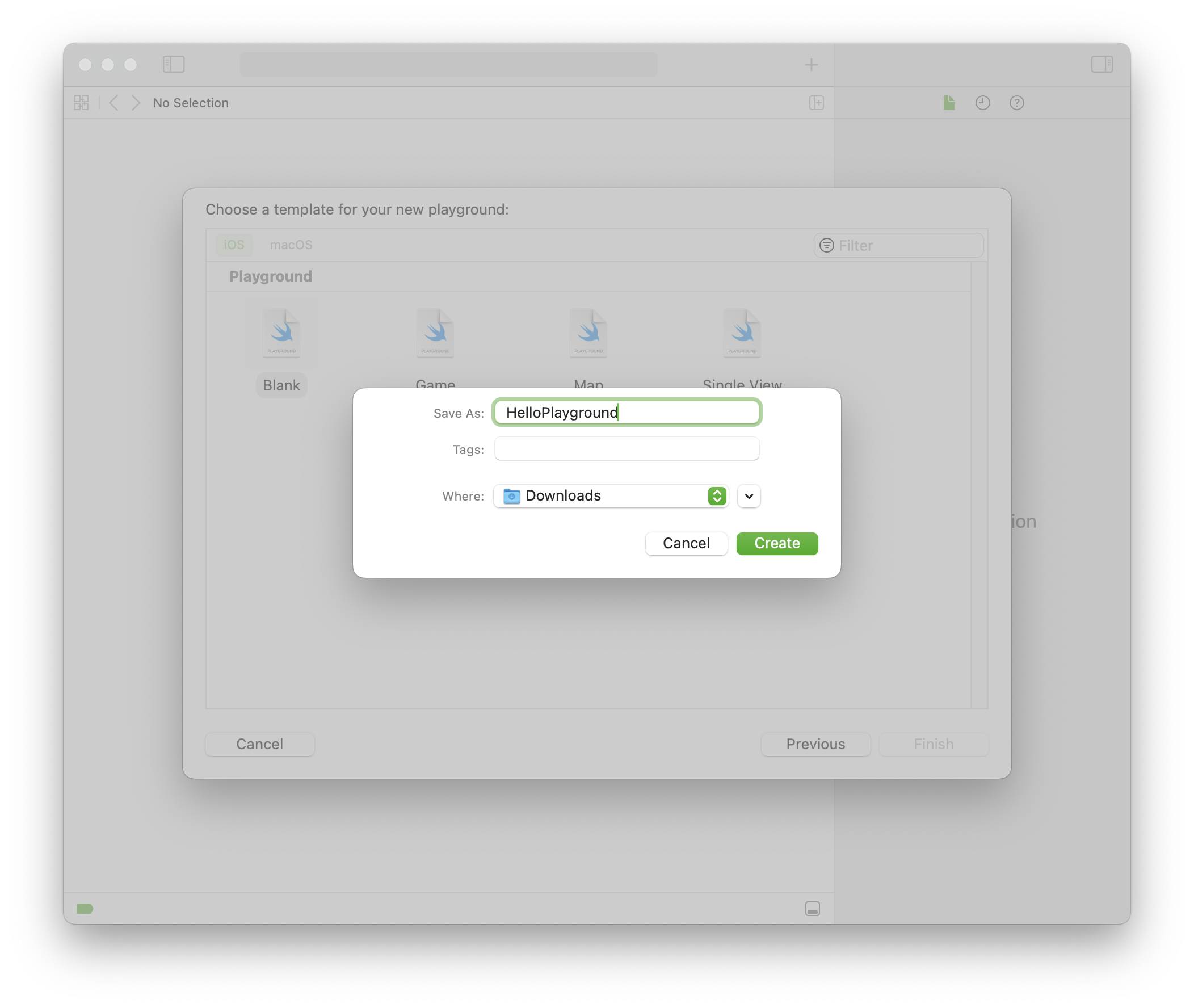
Task: Click the back navigation chevron
Action: (x=113, y=103)
